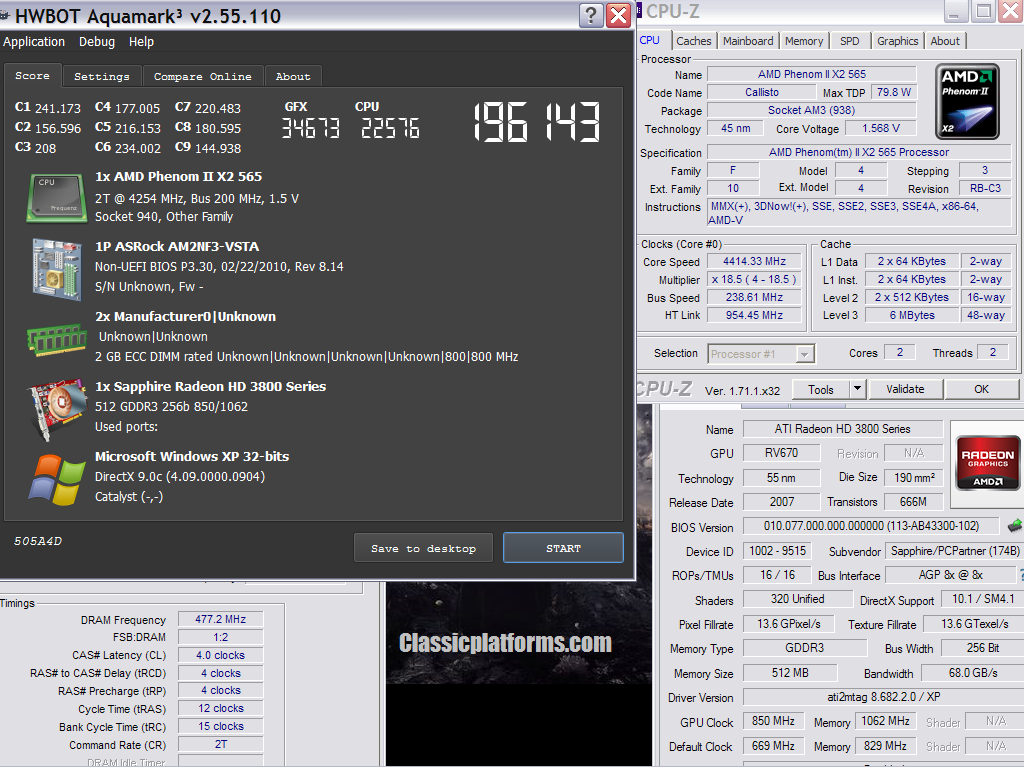Click the CPU chip icon for Phenom II
Image resolution: width=1024 pixels, height=768 pixels.
(x=56, y=197)
